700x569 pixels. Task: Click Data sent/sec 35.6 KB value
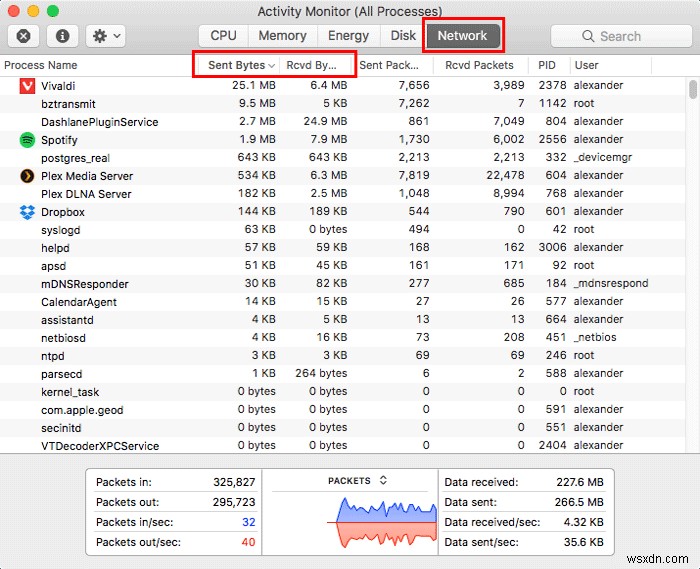[x=583, y=542]
